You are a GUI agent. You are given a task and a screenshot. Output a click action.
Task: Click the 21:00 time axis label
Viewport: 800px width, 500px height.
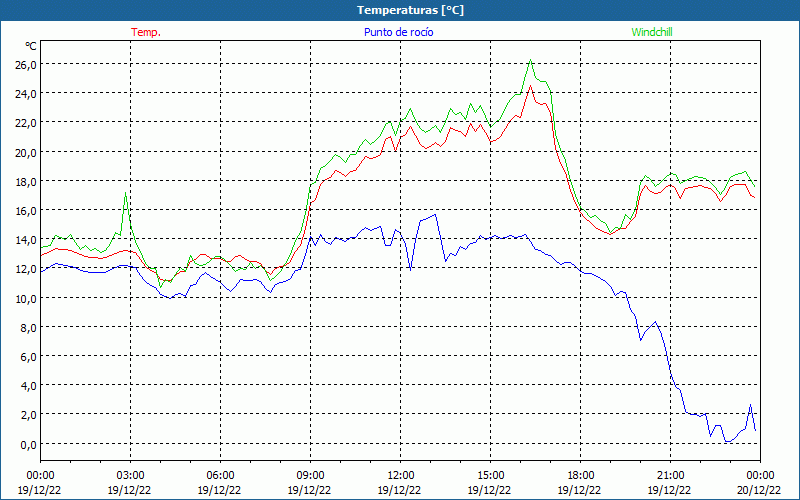(x=670, y=476)
